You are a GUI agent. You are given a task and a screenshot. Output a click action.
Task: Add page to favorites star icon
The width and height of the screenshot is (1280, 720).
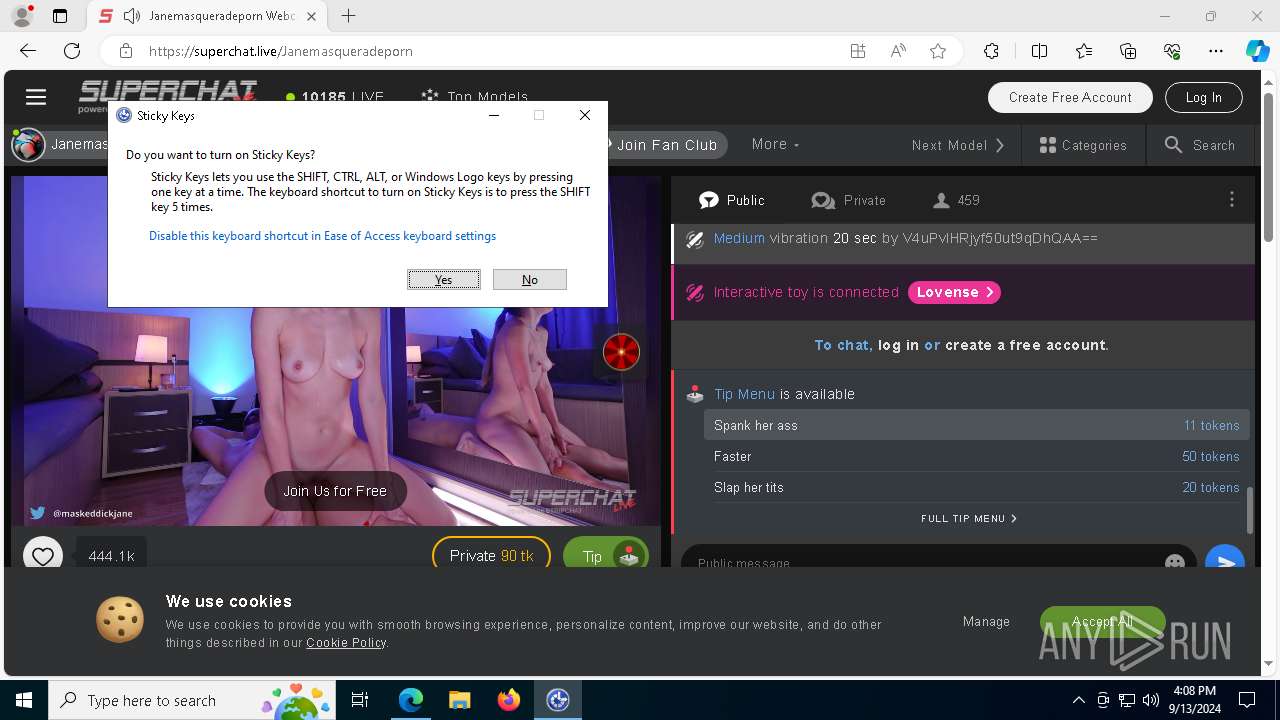pos(938,51)
